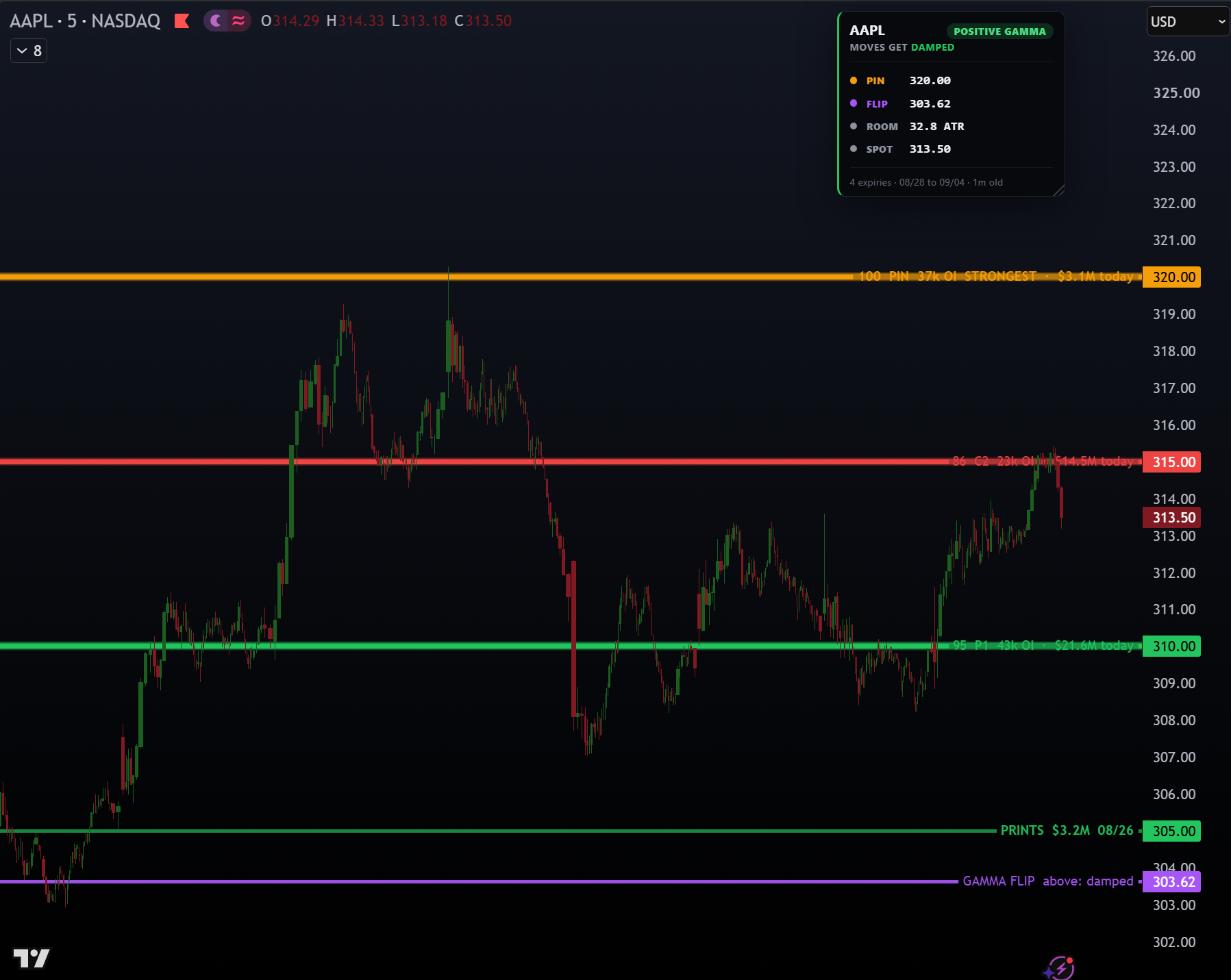Click the AAPL title in gamma panel
The width and height of the screenshot is (1231, 980).
click(x=867, y=30)
